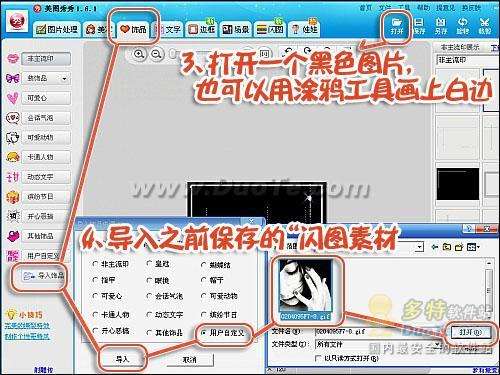Click the icon beside 用户自定义

click(13, 256)
